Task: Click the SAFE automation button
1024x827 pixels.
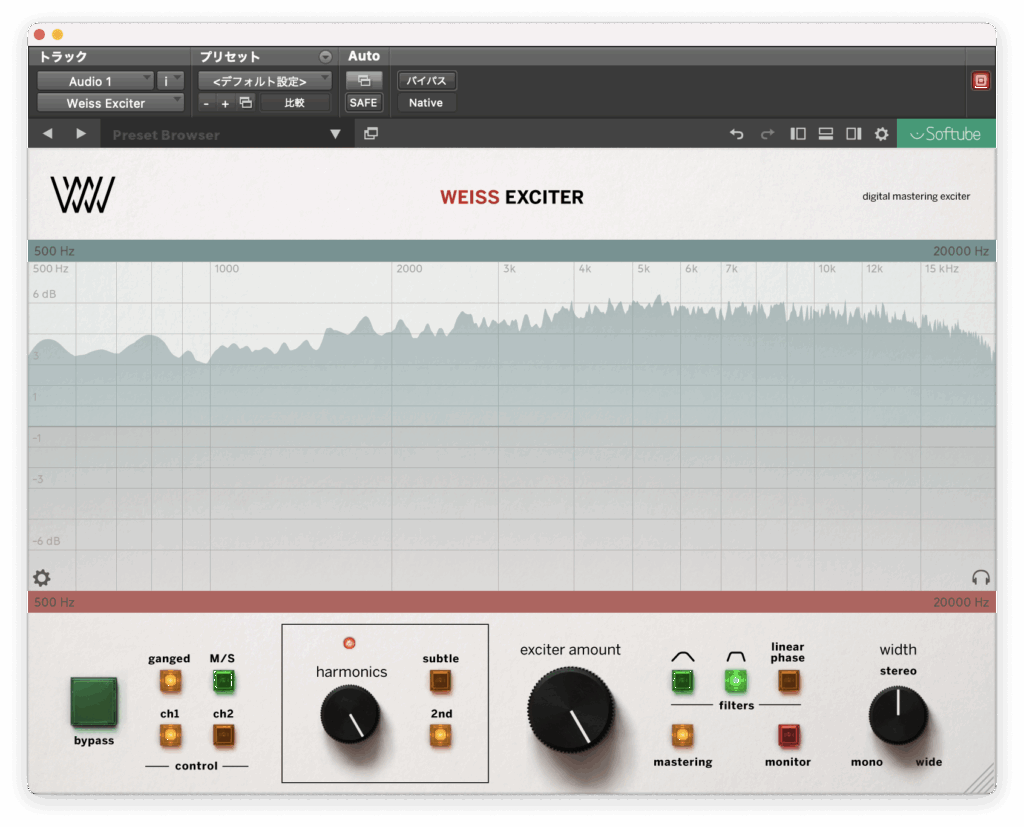Action: (x=364, y=103)
